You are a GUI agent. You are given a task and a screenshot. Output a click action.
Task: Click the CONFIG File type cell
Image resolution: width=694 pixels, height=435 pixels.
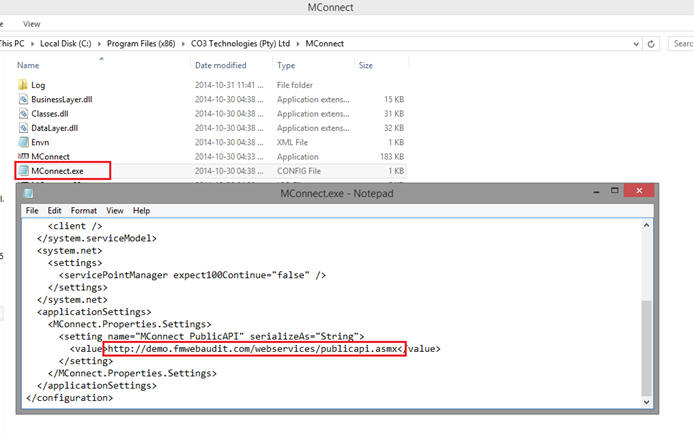pos(299,171)
